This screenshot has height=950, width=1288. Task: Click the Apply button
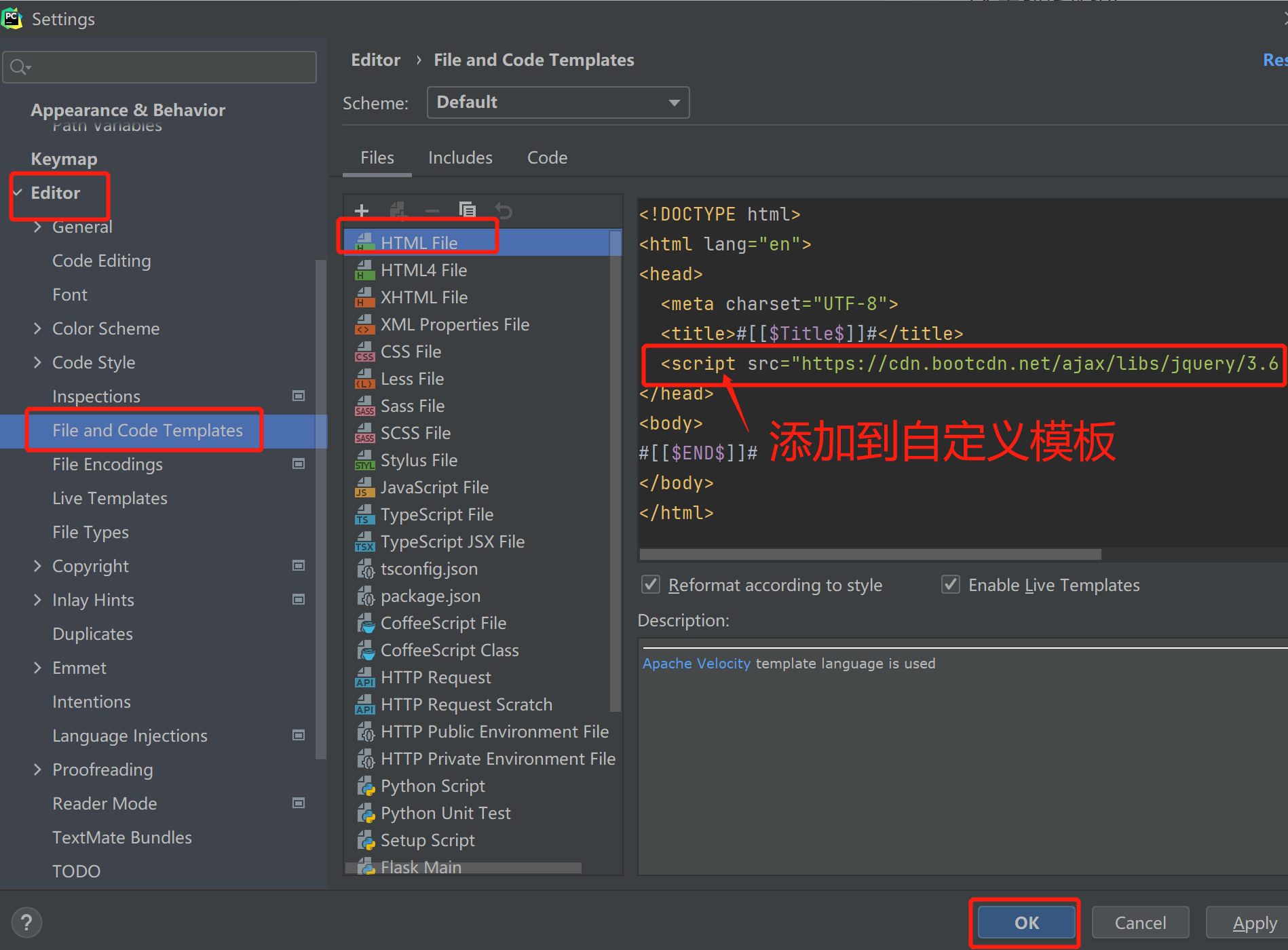click(x=1247, y=923)
